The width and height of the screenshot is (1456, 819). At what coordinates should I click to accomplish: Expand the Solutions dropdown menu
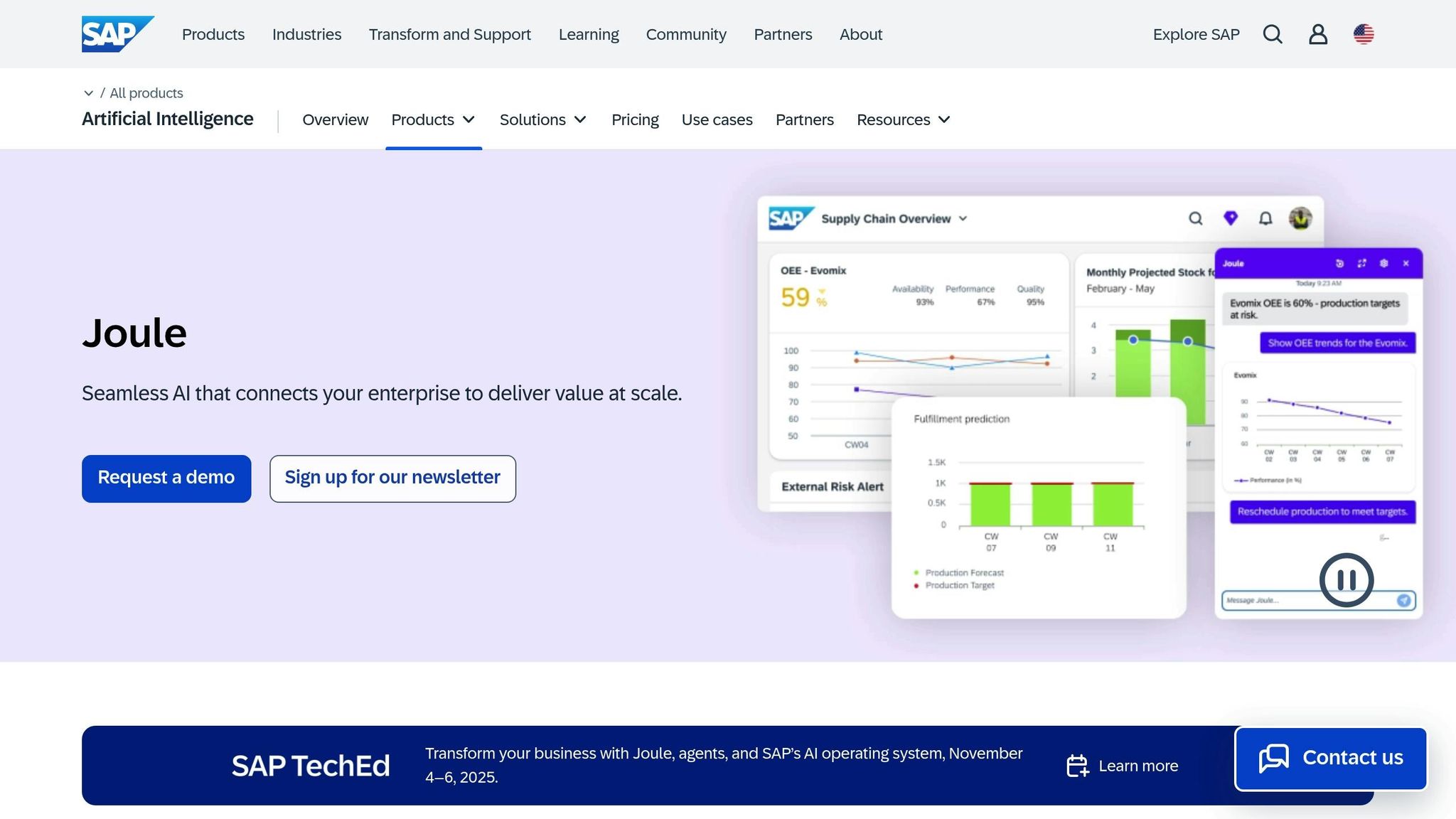543,119
